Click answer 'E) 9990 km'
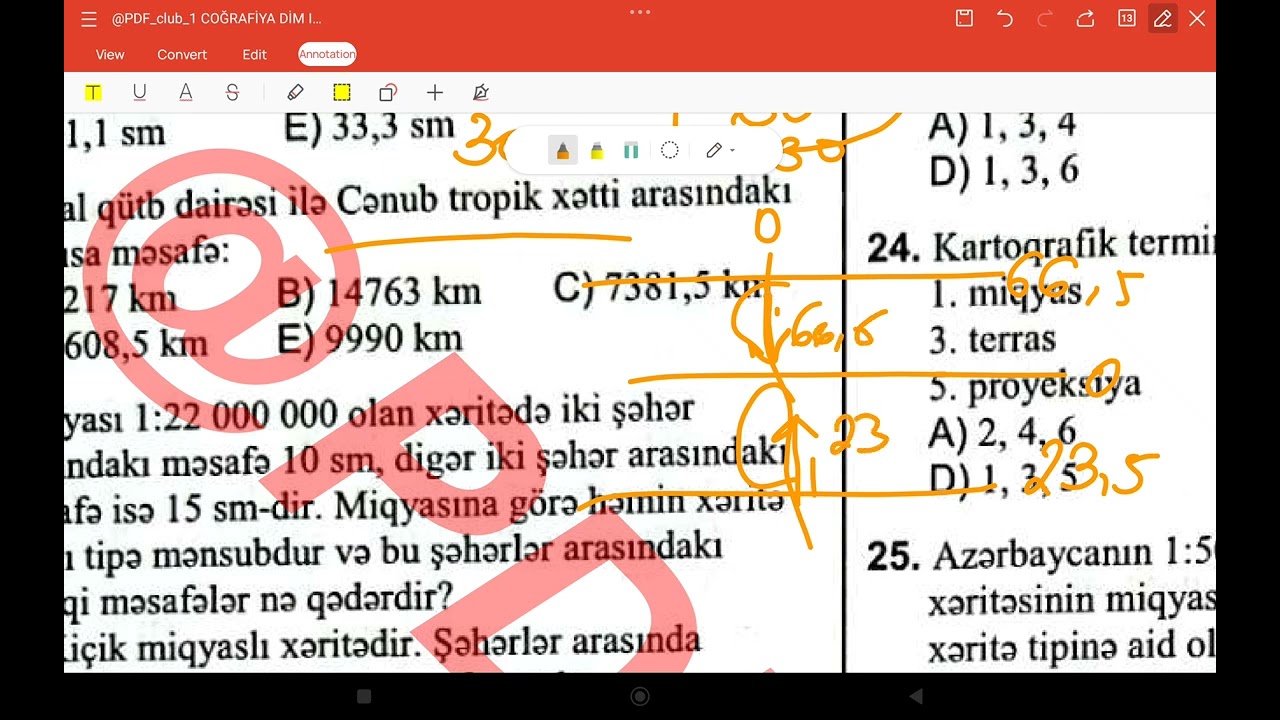This screenshot has width=1280, height=720. [x=369, y=340]
